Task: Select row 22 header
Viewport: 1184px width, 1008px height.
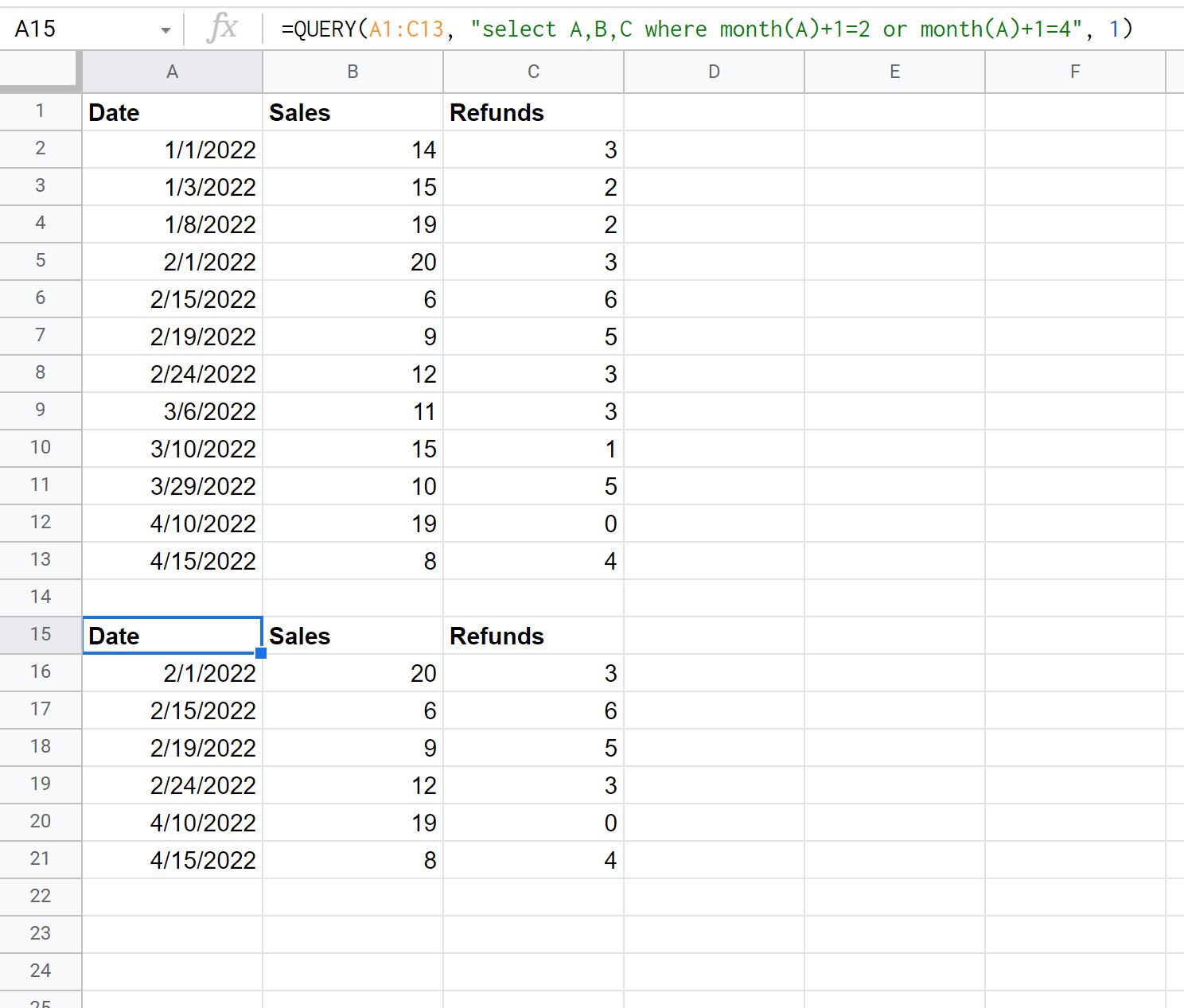Action: pyautogui.click(x=41, y=896)
